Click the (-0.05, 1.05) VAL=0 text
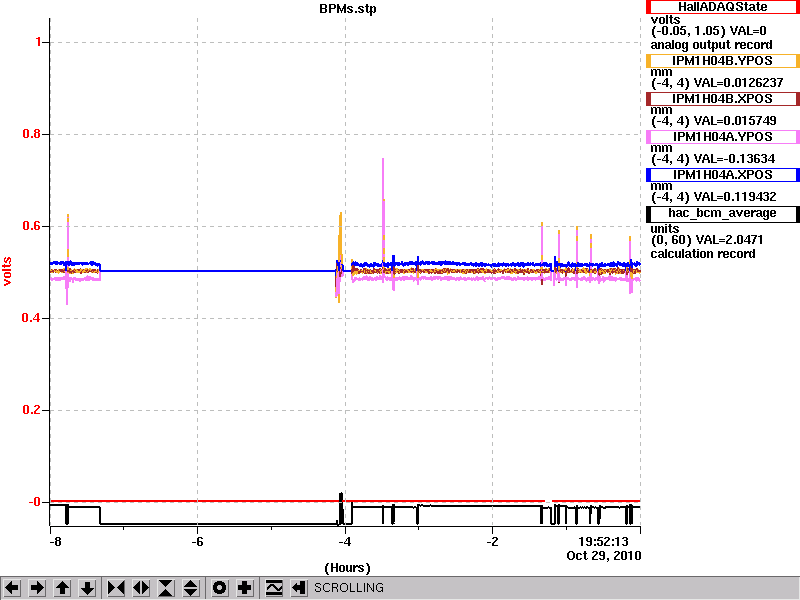 pyautogui.click(x=709, y=31)
